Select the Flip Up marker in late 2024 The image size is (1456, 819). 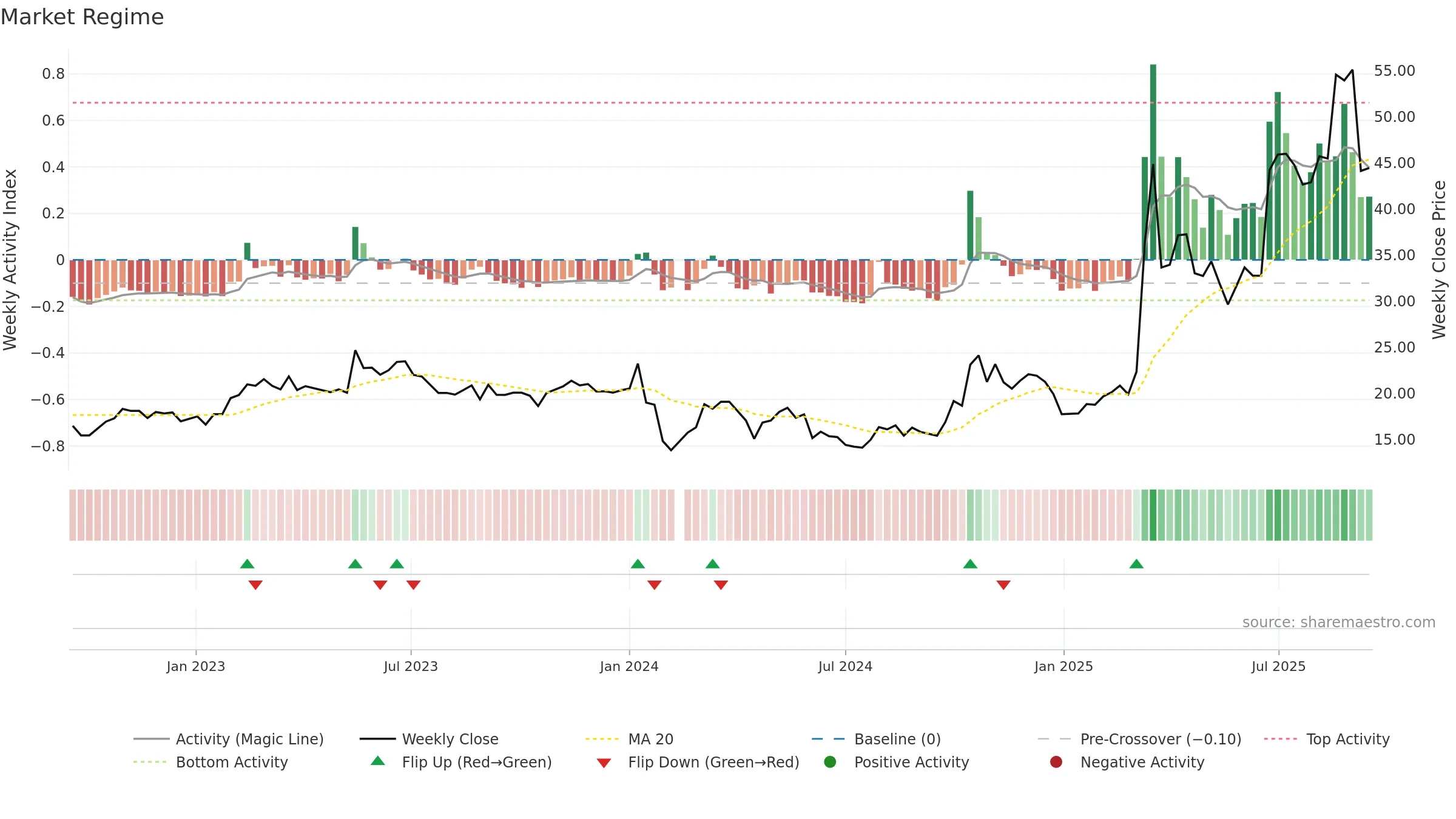coord(970,564)
